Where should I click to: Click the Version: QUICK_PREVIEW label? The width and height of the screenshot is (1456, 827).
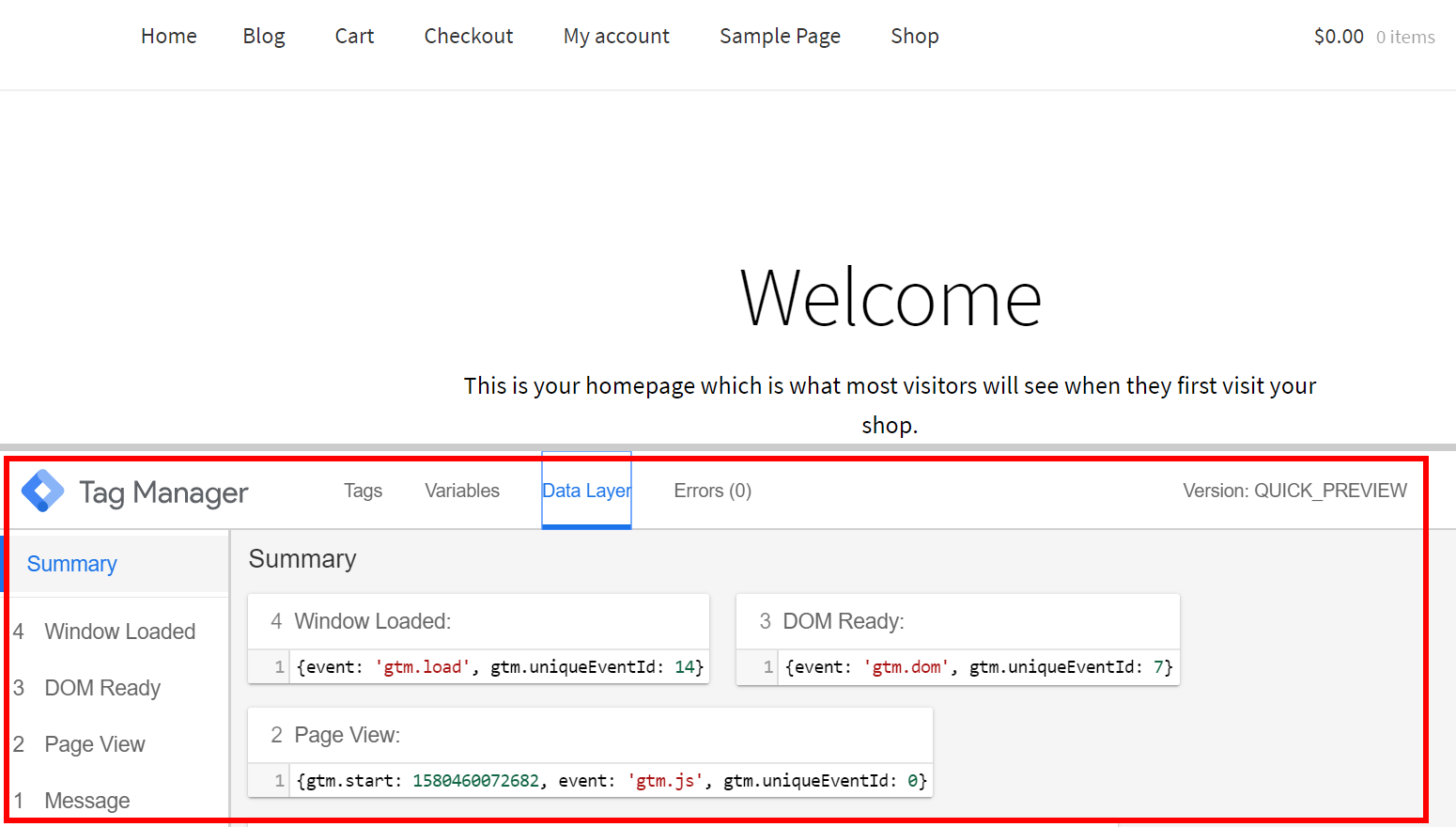[x=1294, y=491]
